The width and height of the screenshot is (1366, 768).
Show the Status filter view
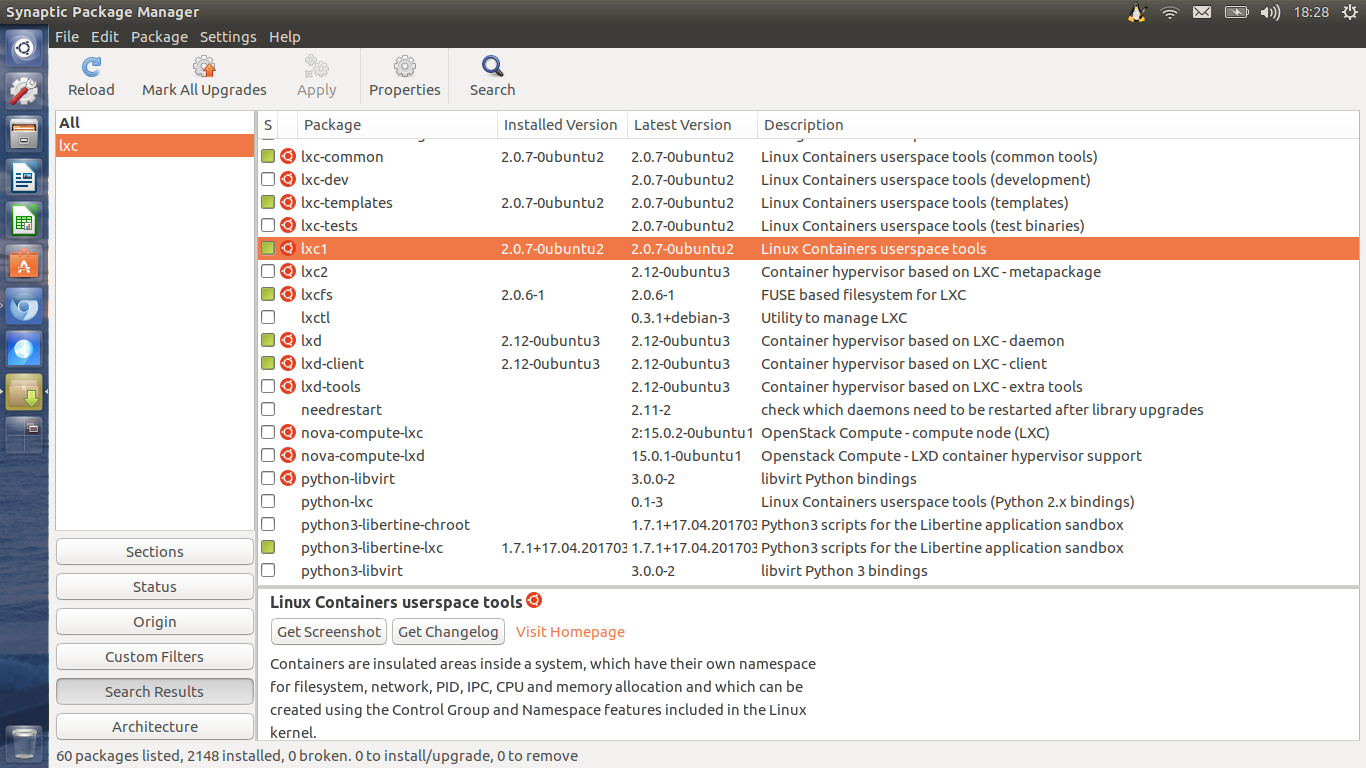coord(155,587)
